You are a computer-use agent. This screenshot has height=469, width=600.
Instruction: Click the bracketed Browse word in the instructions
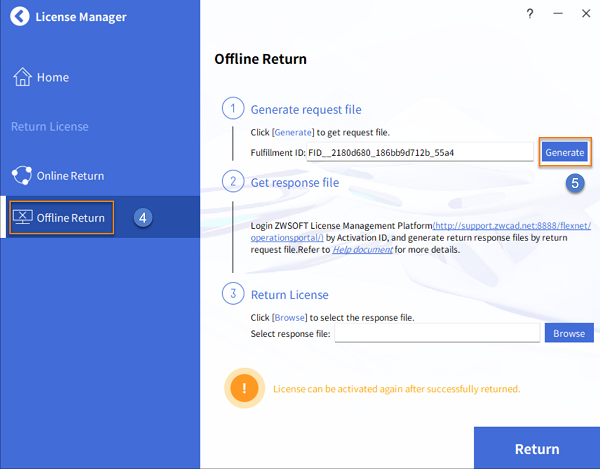290,318
